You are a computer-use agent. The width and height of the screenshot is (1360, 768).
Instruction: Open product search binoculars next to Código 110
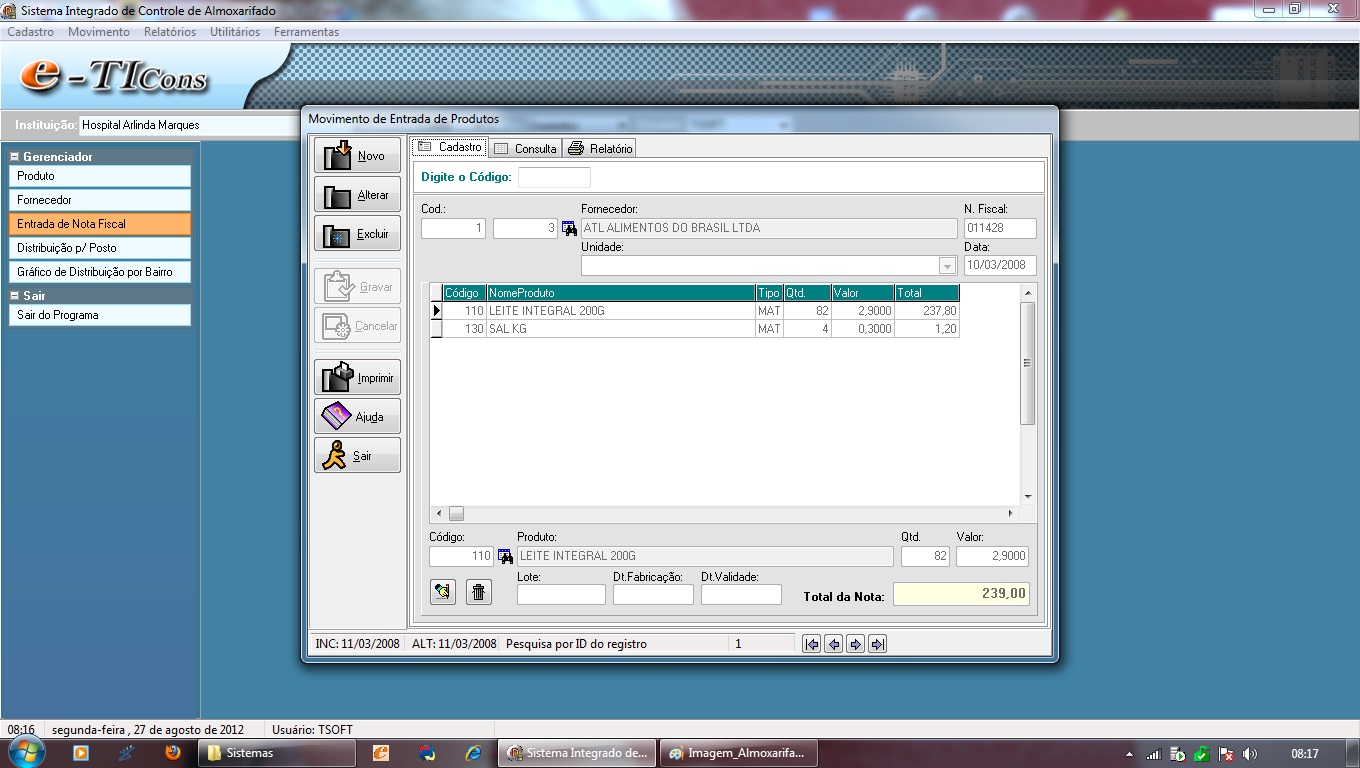click(x=505, y=557)
